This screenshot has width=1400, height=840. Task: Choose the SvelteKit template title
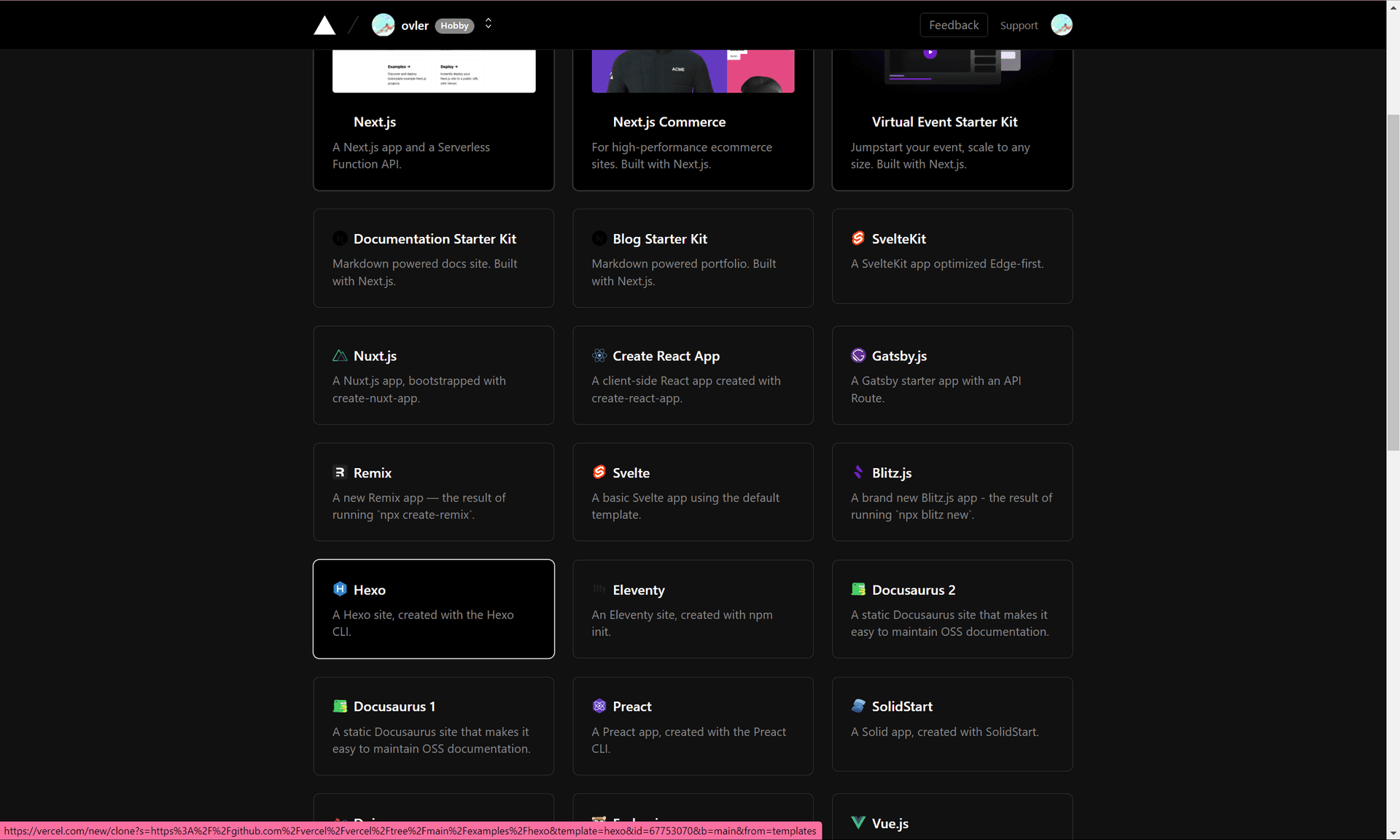coord(898,239)
